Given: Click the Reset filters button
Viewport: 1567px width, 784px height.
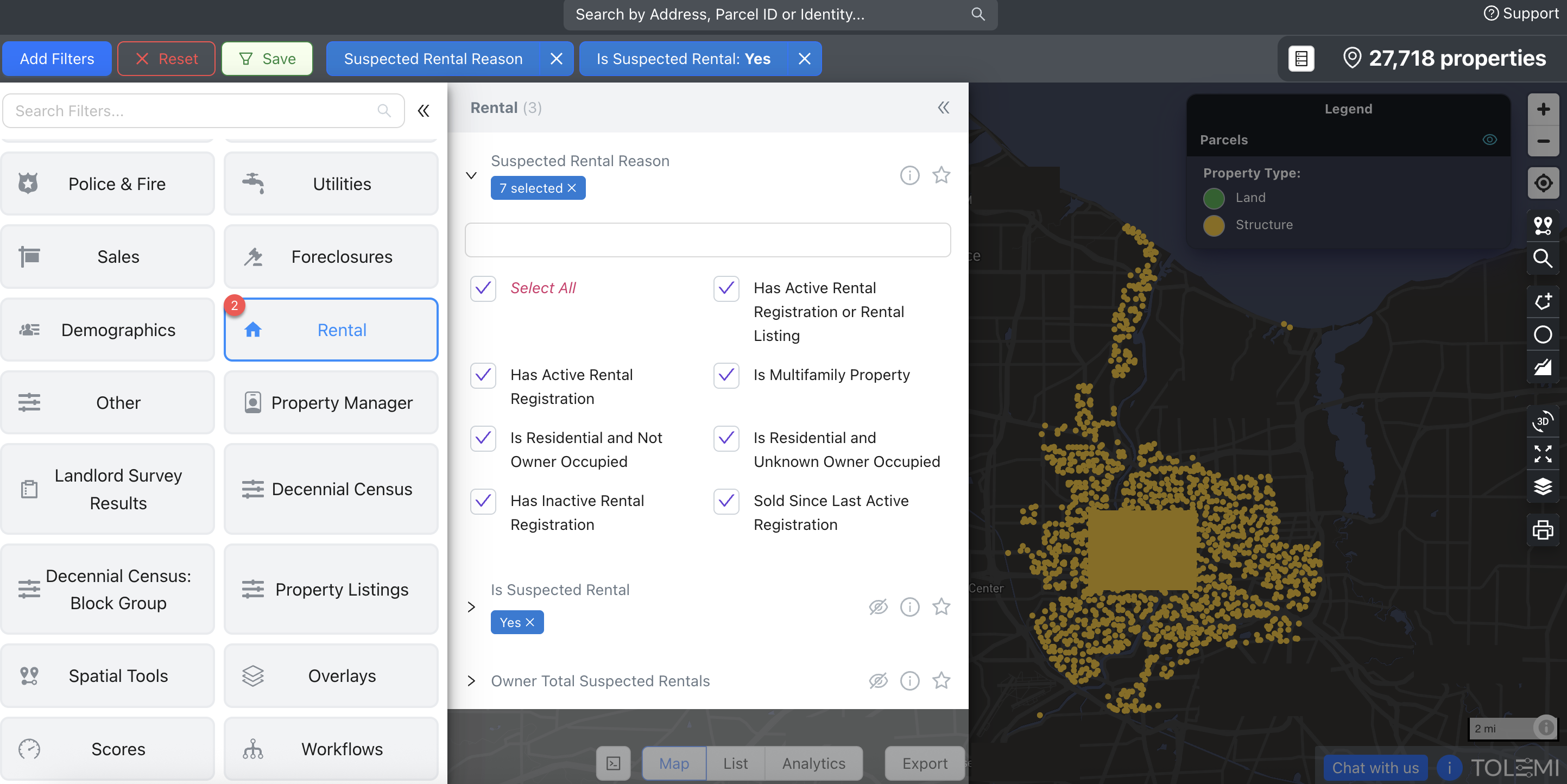Looking at the screenshot, I should (x=166, y=59).
